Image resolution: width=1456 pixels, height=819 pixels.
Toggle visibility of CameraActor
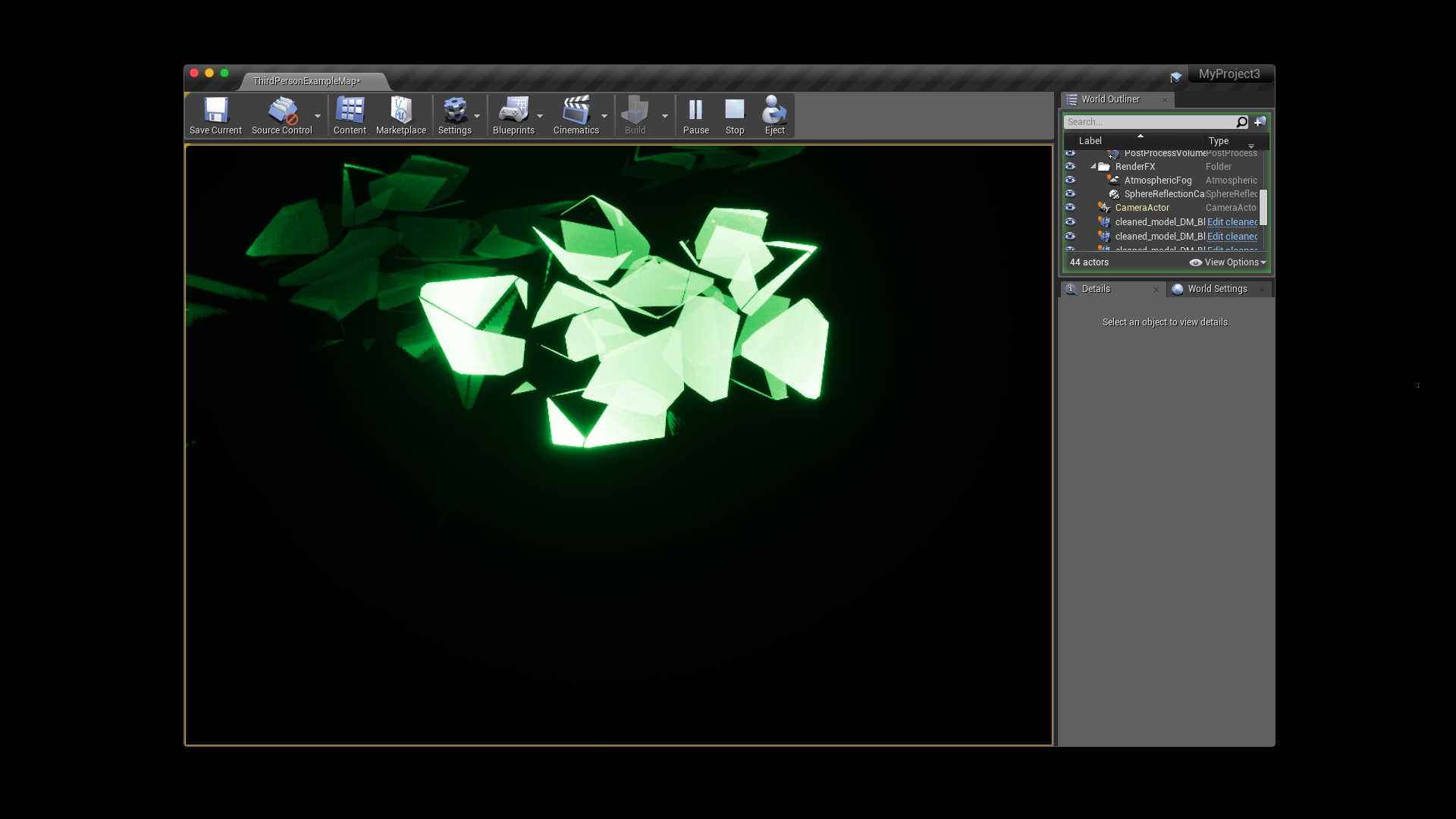[1070, 208]
